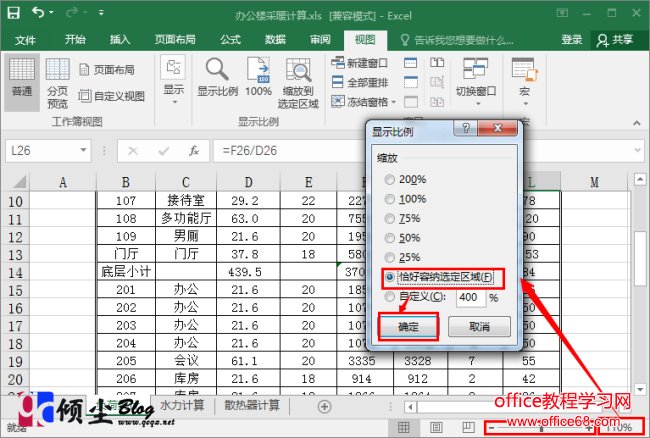Click the View Side by Side icon
Viewport: 650px width, 438px height.
(x=437, y=63)
